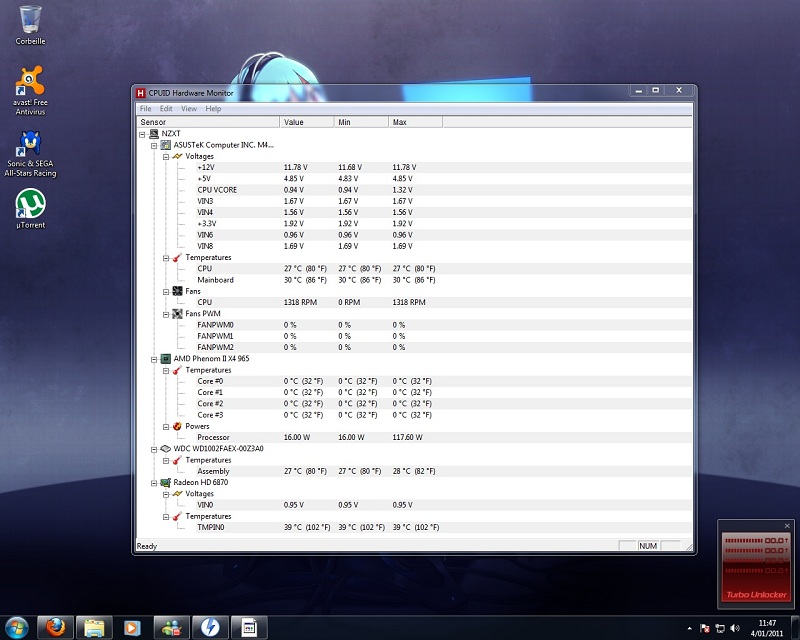Click the Turbo Unlocker desktop gadget
Viewport: 800px width, 640px height.
(755, 565)
